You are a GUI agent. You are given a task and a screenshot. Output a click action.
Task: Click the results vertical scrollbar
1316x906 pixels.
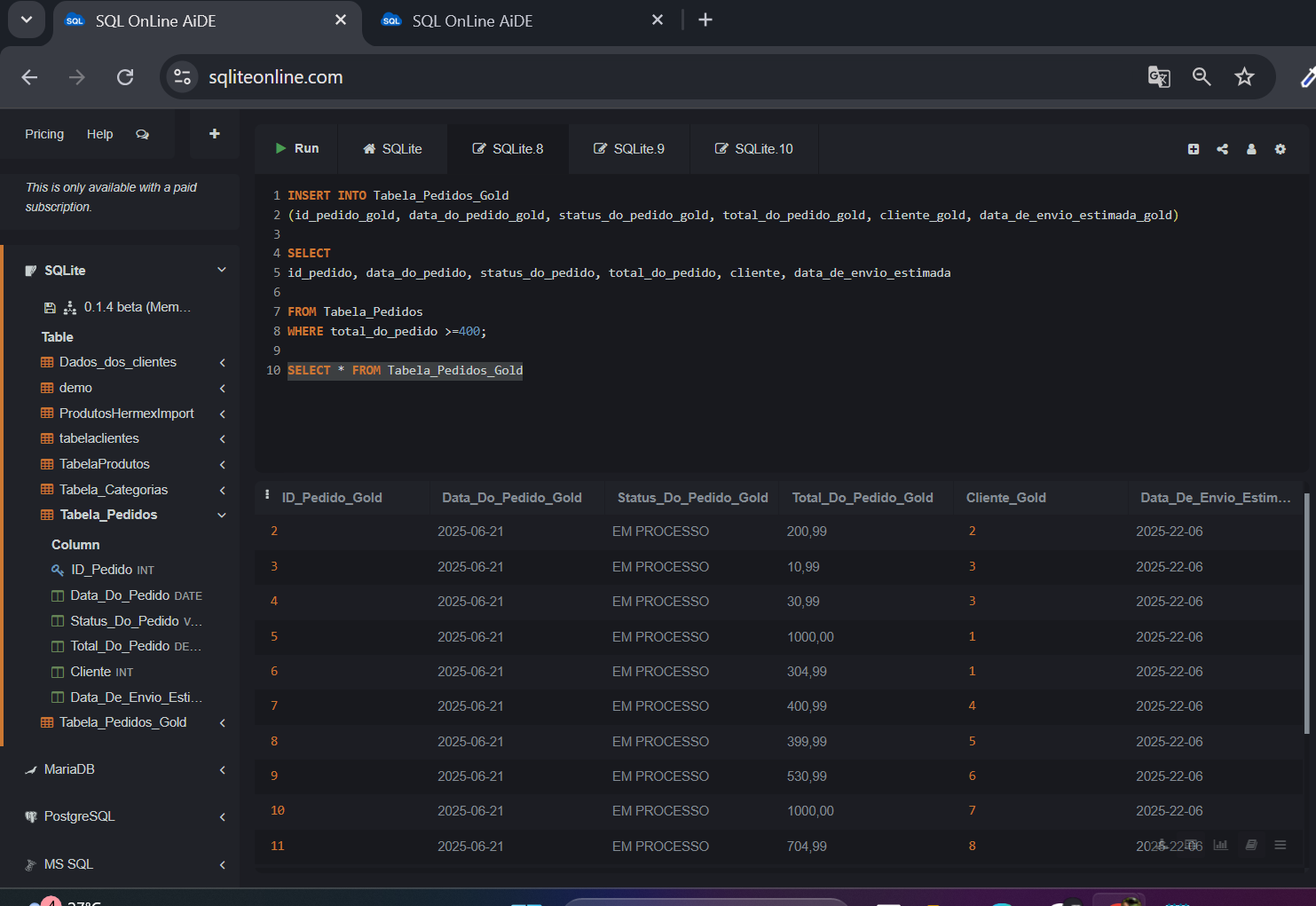point(1306,612)
